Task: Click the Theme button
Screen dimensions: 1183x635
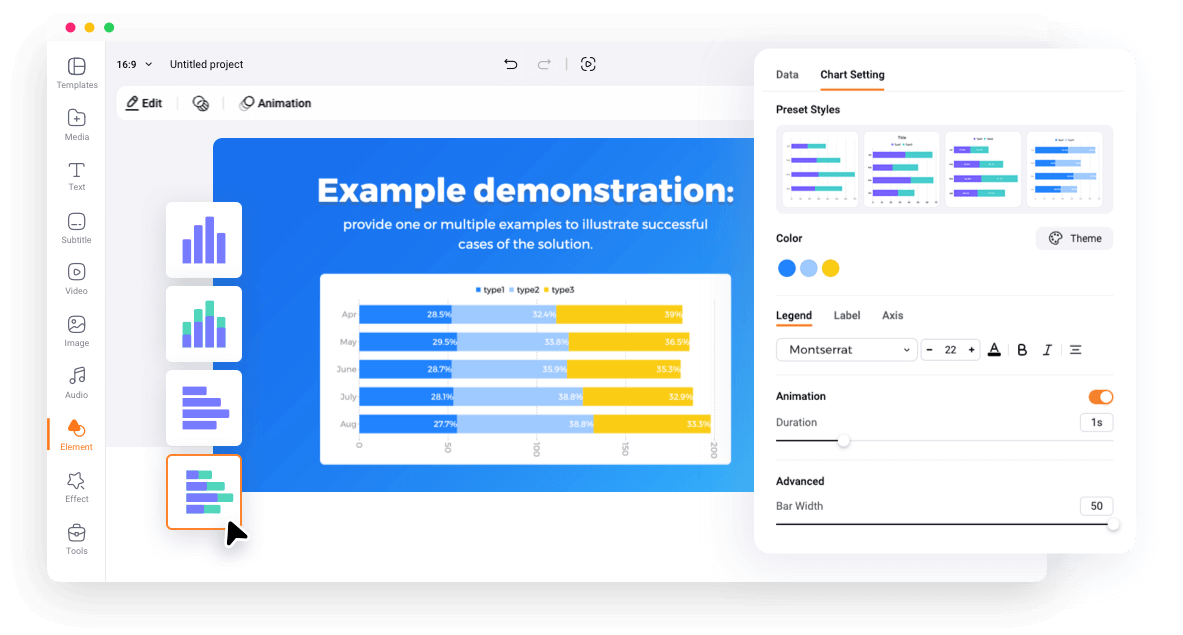Action: [x=1074, y=238]
